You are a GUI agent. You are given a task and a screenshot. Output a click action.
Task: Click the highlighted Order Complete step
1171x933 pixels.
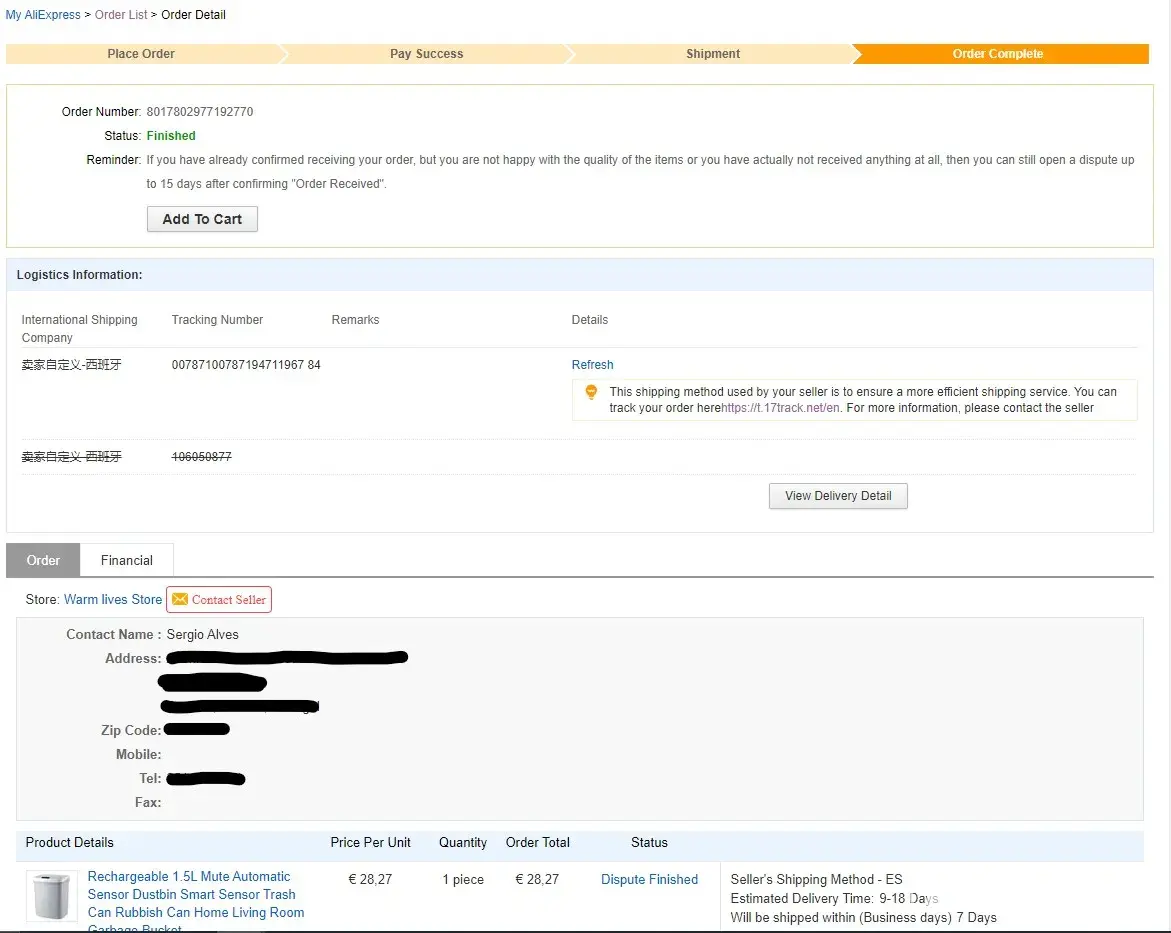pyautogui.click(x=997, y=54)
